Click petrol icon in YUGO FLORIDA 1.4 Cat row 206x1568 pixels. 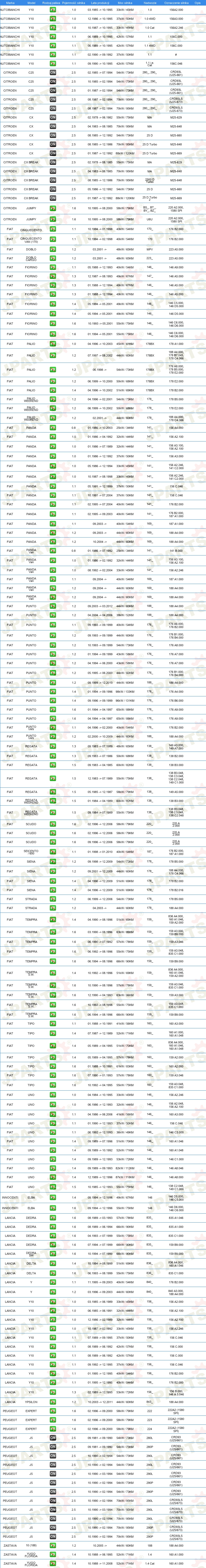(x=53, y=1563)
